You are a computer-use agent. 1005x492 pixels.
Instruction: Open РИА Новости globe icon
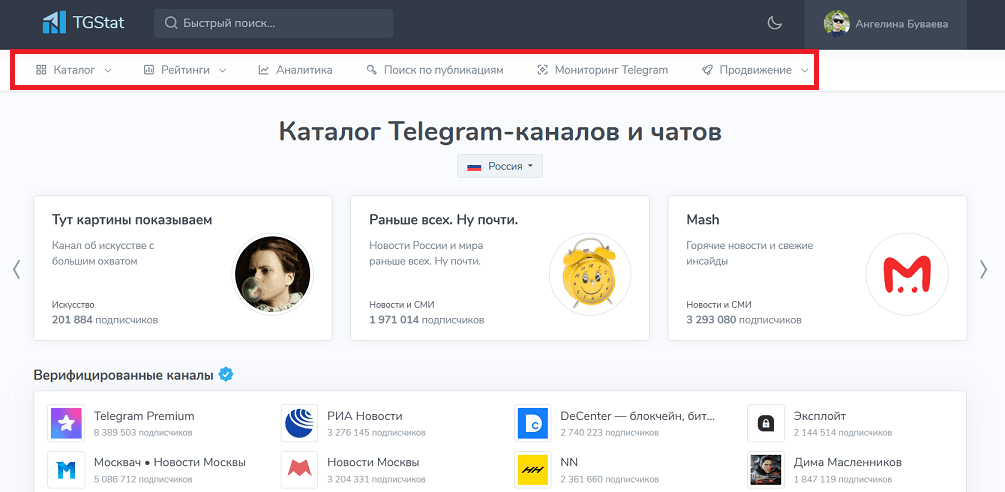pyautogui.click(x=299, y=423)
